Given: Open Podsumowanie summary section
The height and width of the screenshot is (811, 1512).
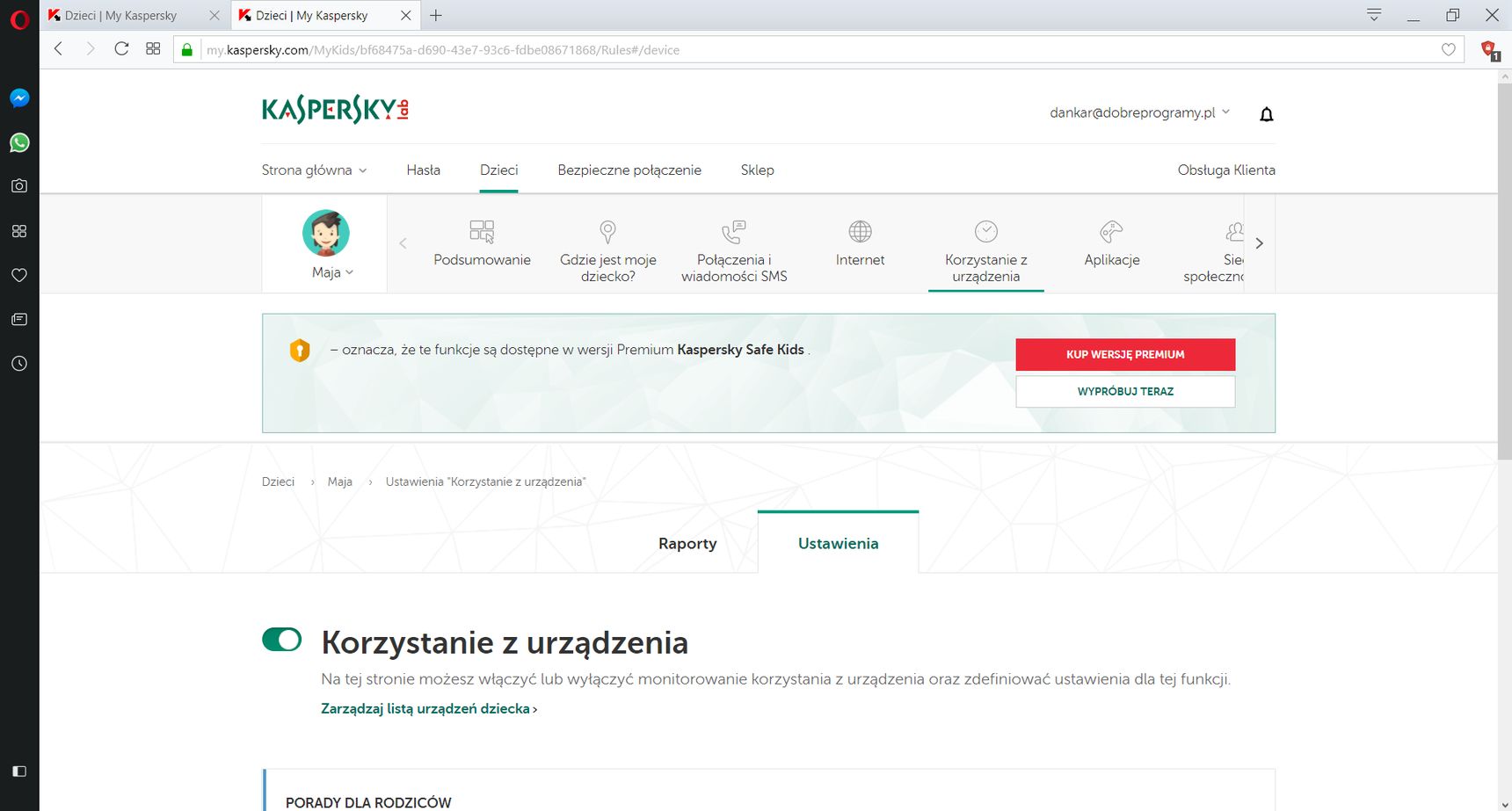Looking at the screenshot, I should 482,243.
